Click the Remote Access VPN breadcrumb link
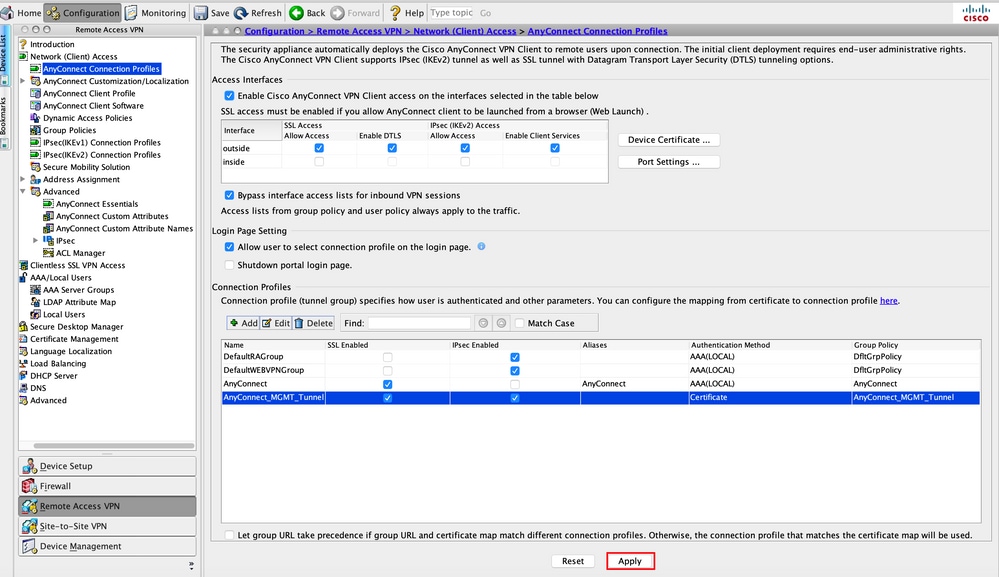 pyautogui.click(x=360, y=31)
